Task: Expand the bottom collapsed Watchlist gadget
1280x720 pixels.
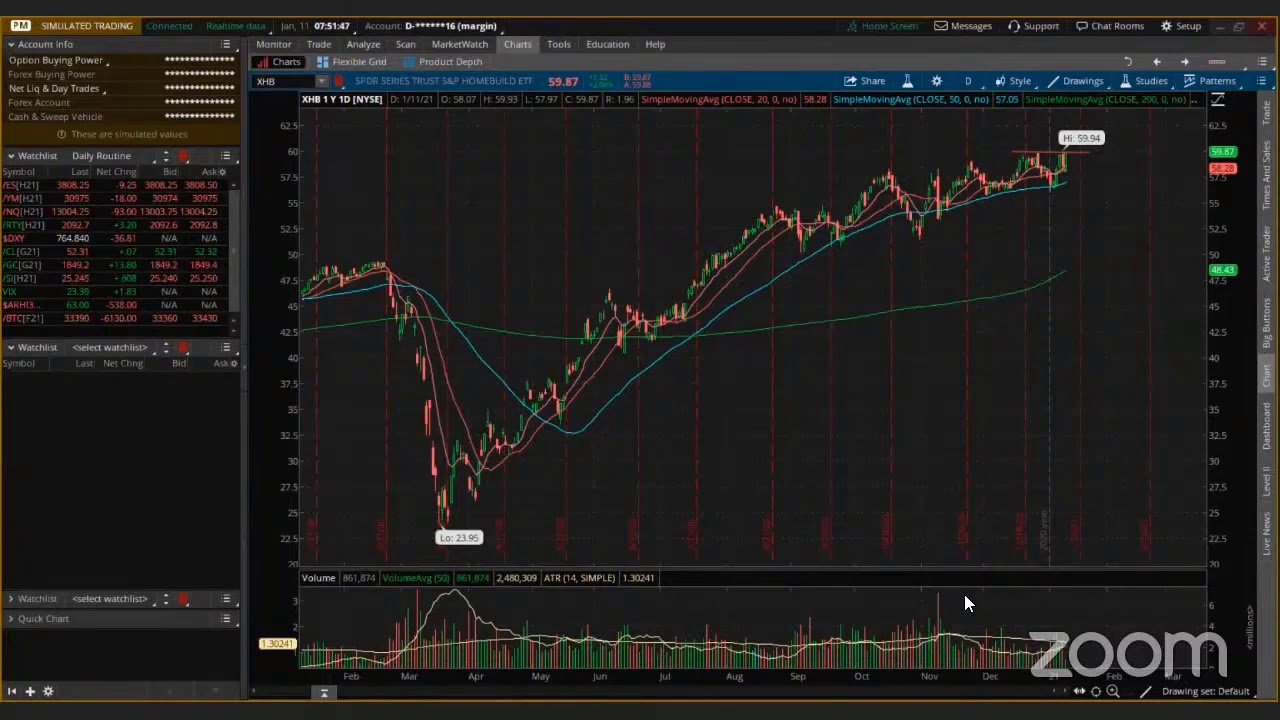Action: click(10, 599)
